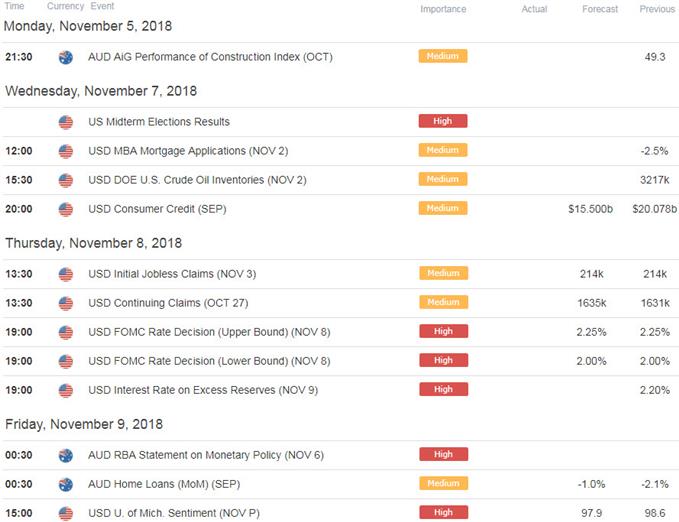679x522 pixels.
Task: Click previous value $20.078b
Action: coord(655,209)
